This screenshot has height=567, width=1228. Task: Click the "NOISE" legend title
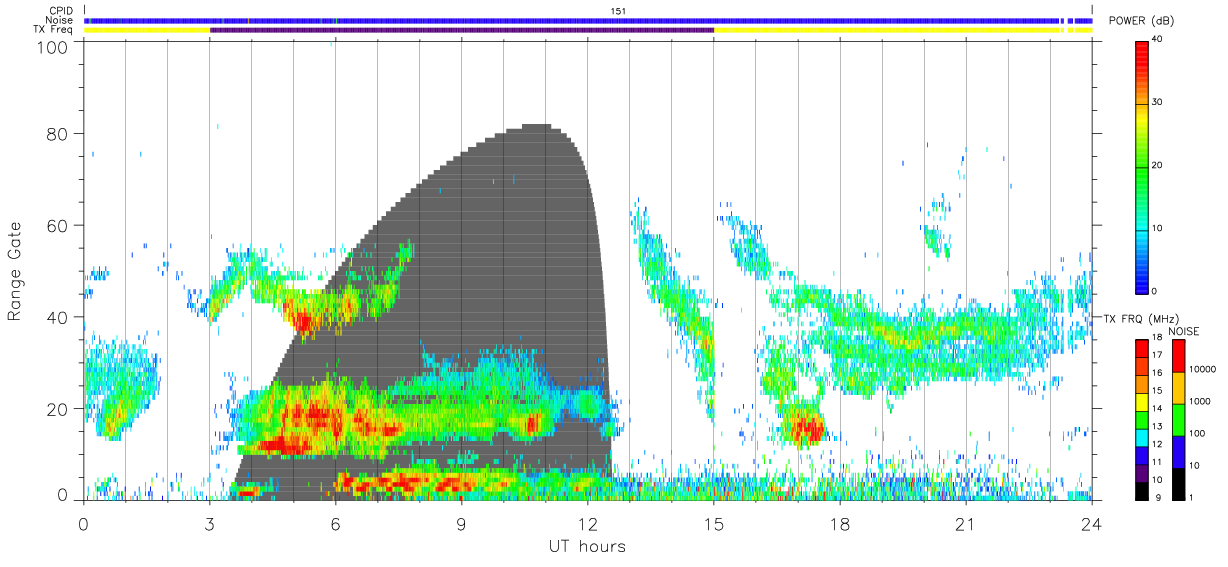1183,331
